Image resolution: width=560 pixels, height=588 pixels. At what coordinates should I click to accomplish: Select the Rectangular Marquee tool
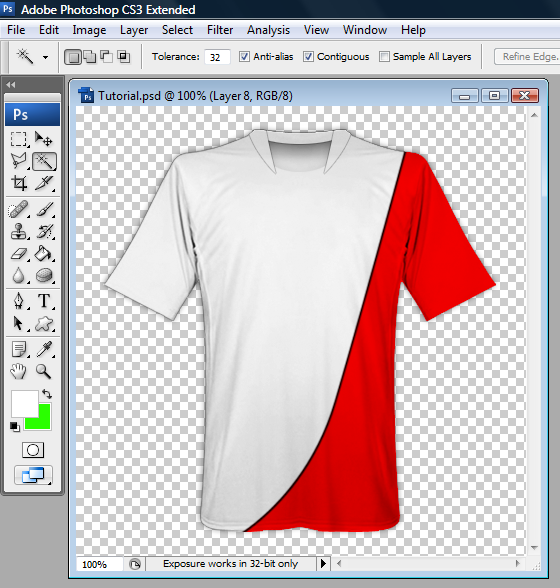tap(19, 139)
